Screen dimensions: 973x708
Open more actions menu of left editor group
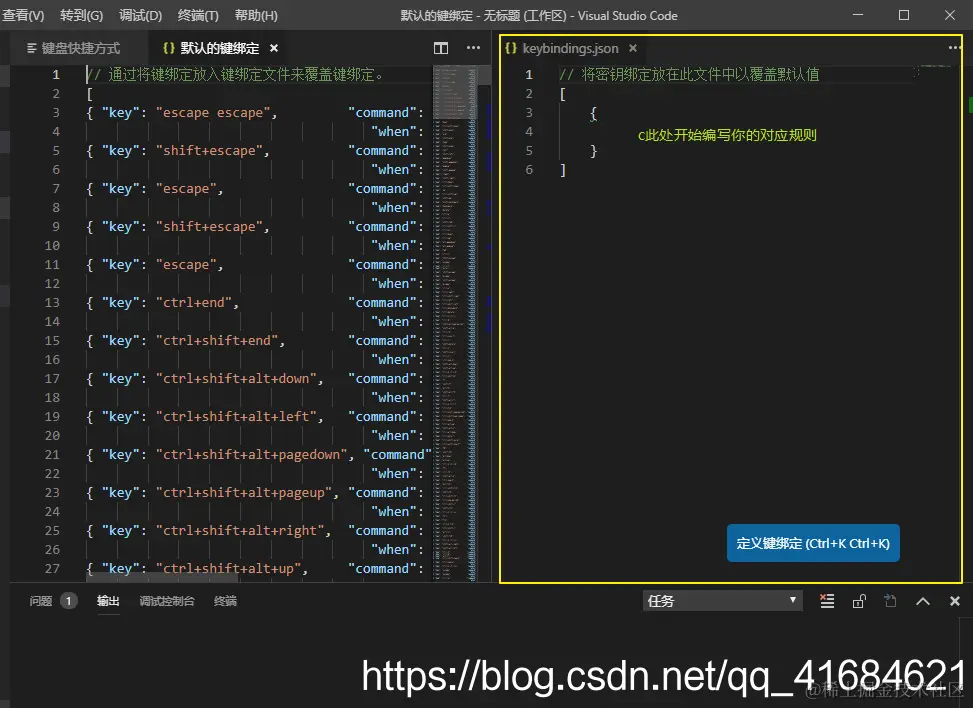[473, 48]
